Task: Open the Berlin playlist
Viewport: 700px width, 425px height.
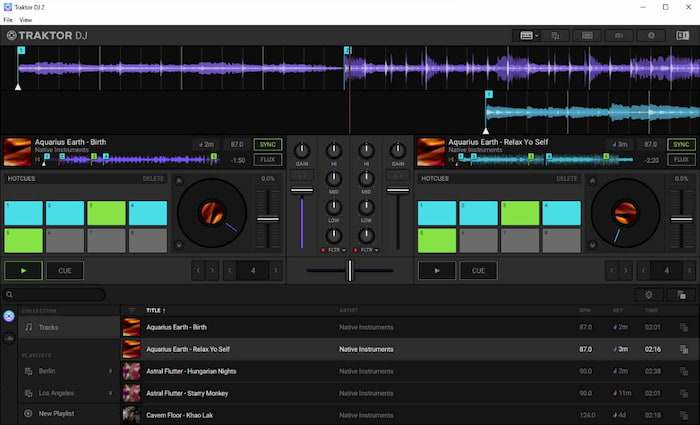Action: (69, 371)
